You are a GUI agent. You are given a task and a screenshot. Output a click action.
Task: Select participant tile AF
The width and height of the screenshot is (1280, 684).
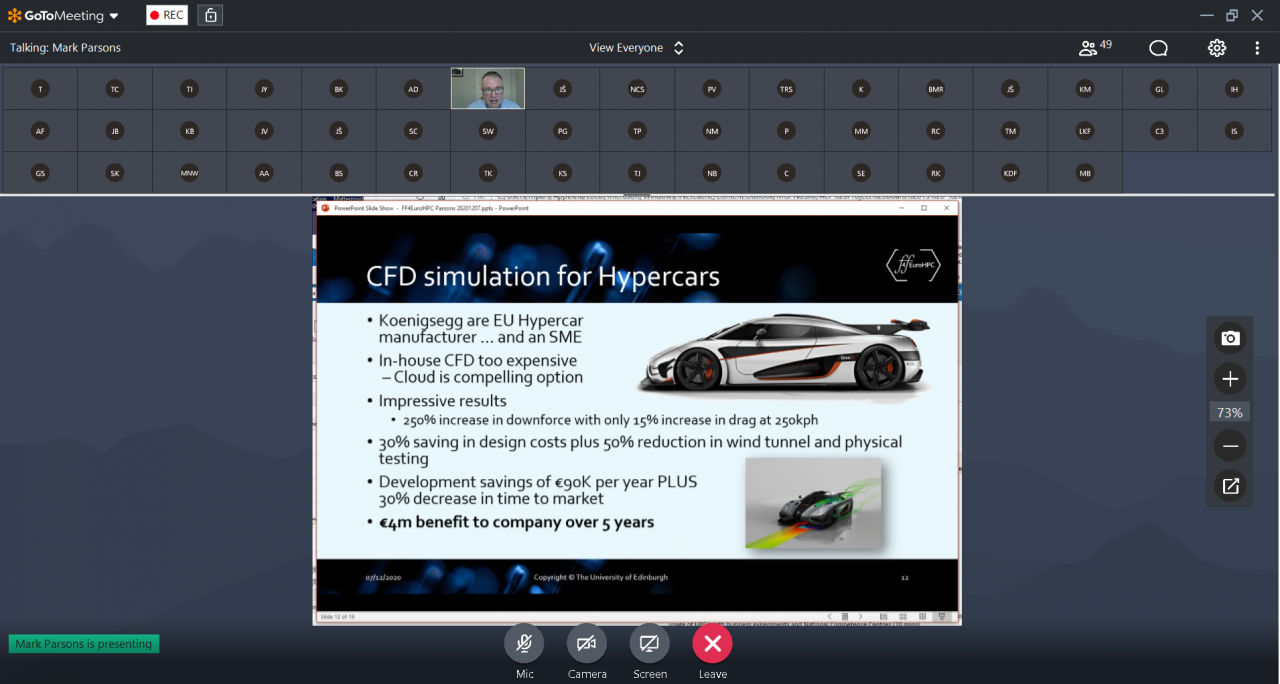[x=40, y=131]
